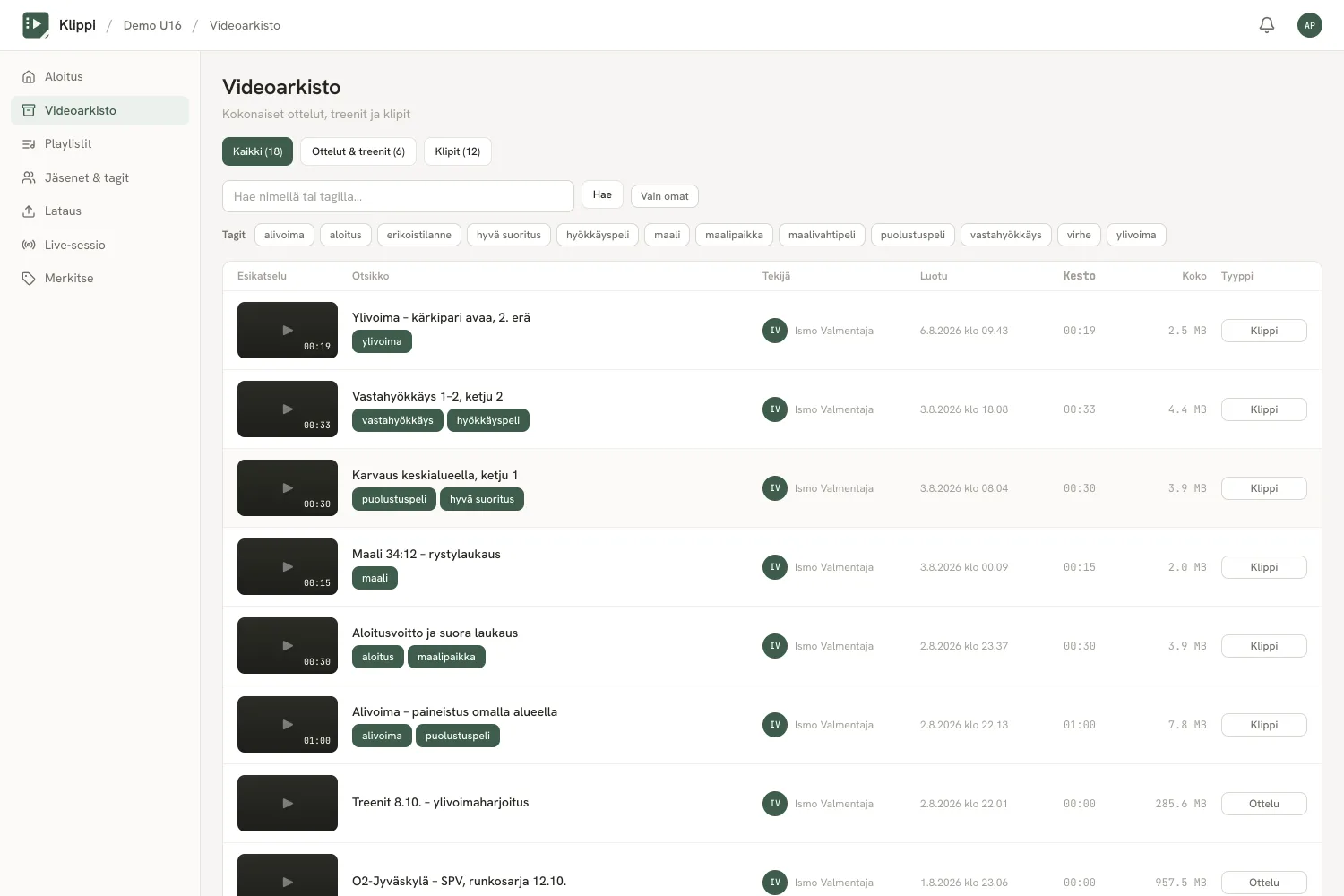Image resolution: width=1344 pixels, height=896 pixels.
Task: Open the AP user avatar menu
Action: (1310, 25)
